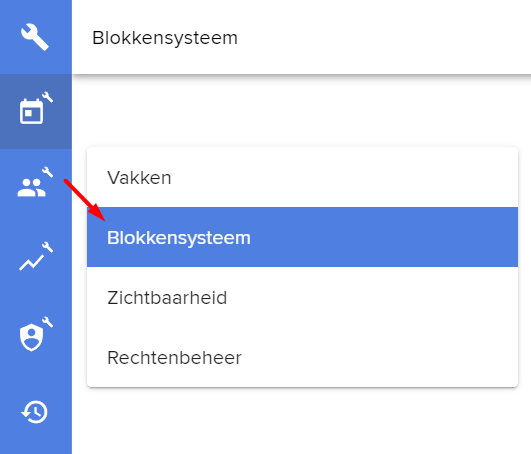Click the Zichtbaarheid text label
Screen dimensions: 531x454
[167, 298]
